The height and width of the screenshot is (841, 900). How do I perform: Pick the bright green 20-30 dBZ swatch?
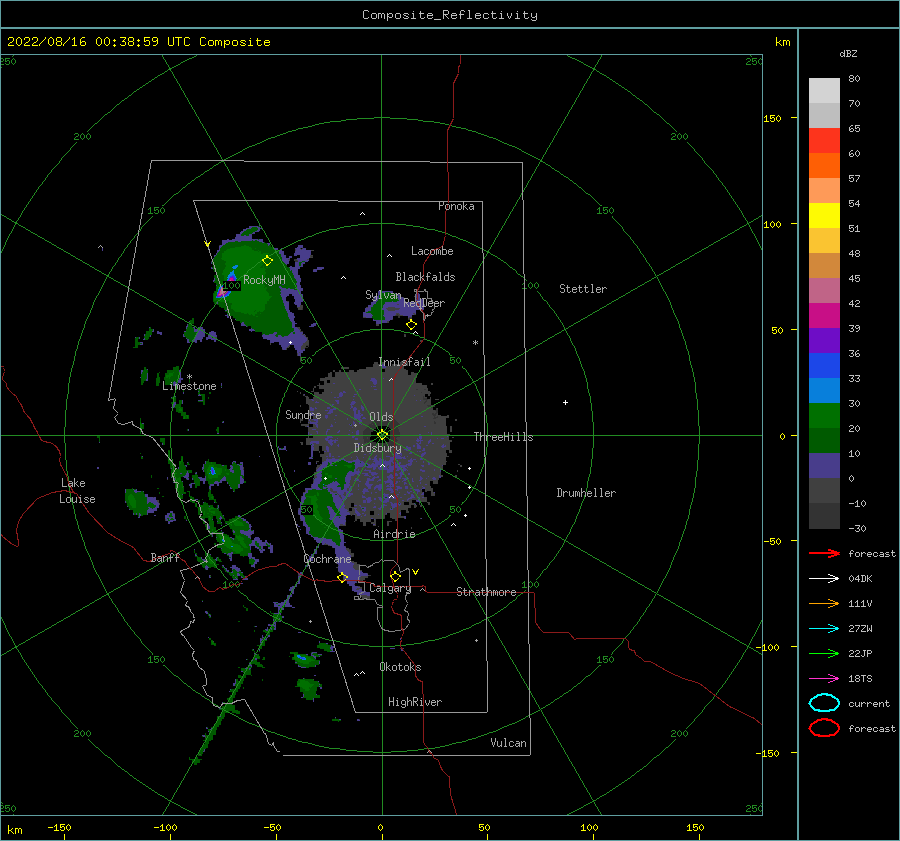pos(824,416)
